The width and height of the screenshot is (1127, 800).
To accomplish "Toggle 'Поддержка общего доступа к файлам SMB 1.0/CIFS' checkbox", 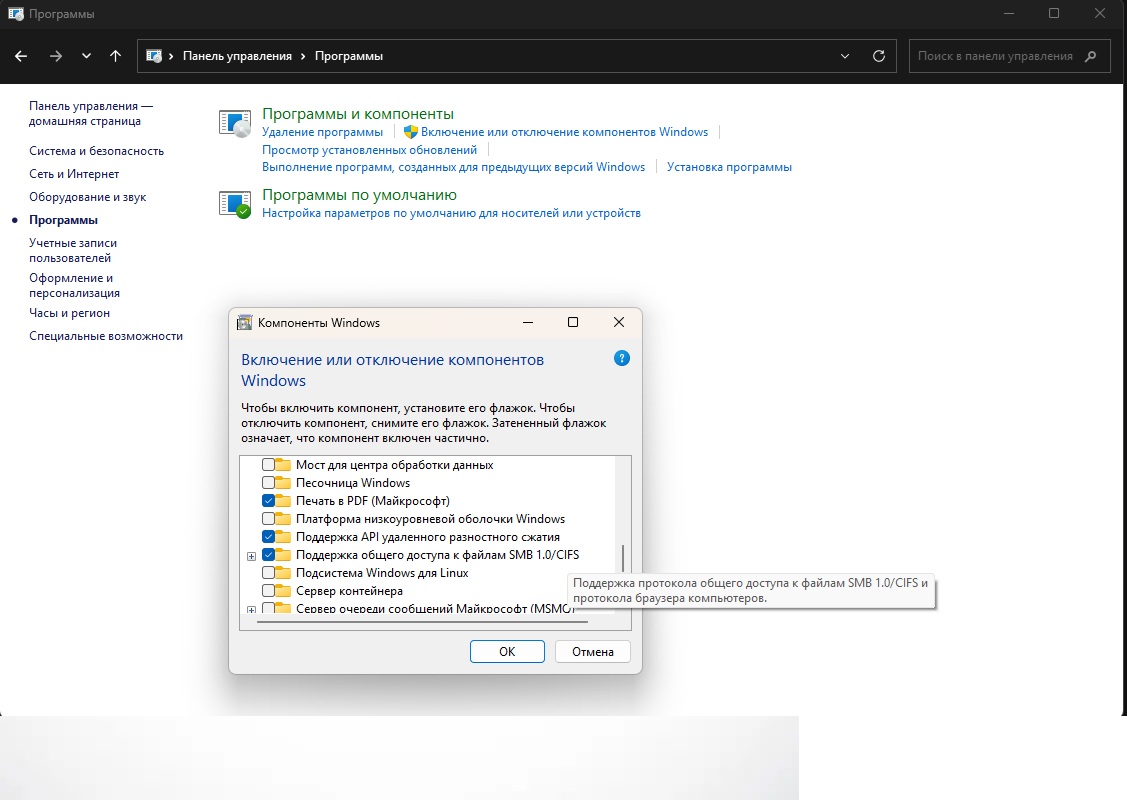I will click(x=268, y=555).
